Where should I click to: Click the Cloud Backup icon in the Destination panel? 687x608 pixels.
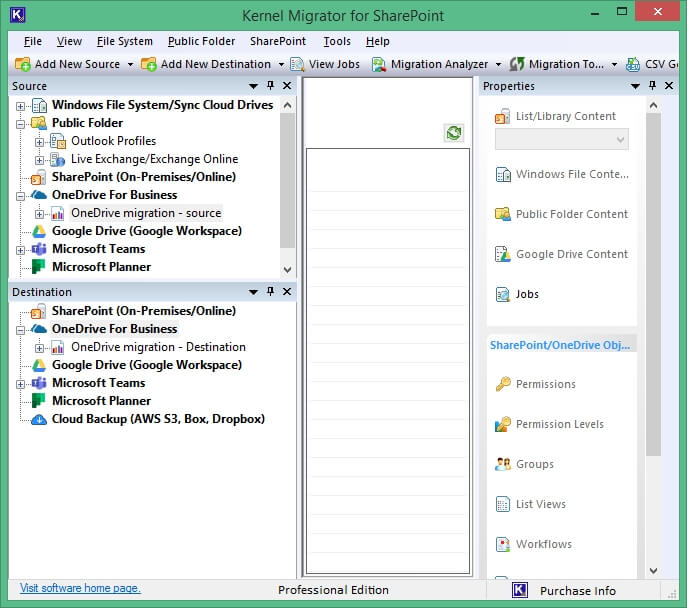(x=39, y=419)
